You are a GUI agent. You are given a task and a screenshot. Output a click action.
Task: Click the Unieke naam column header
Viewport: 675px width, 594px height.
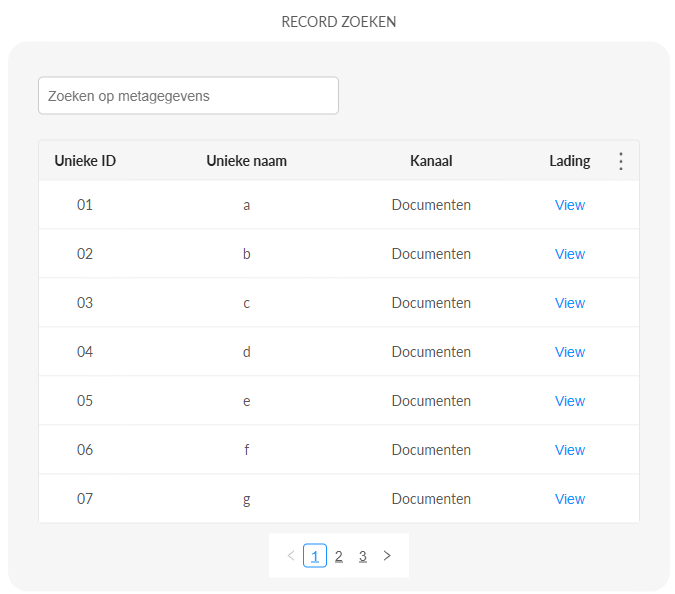pyautogui.click(x=246, y=161)
